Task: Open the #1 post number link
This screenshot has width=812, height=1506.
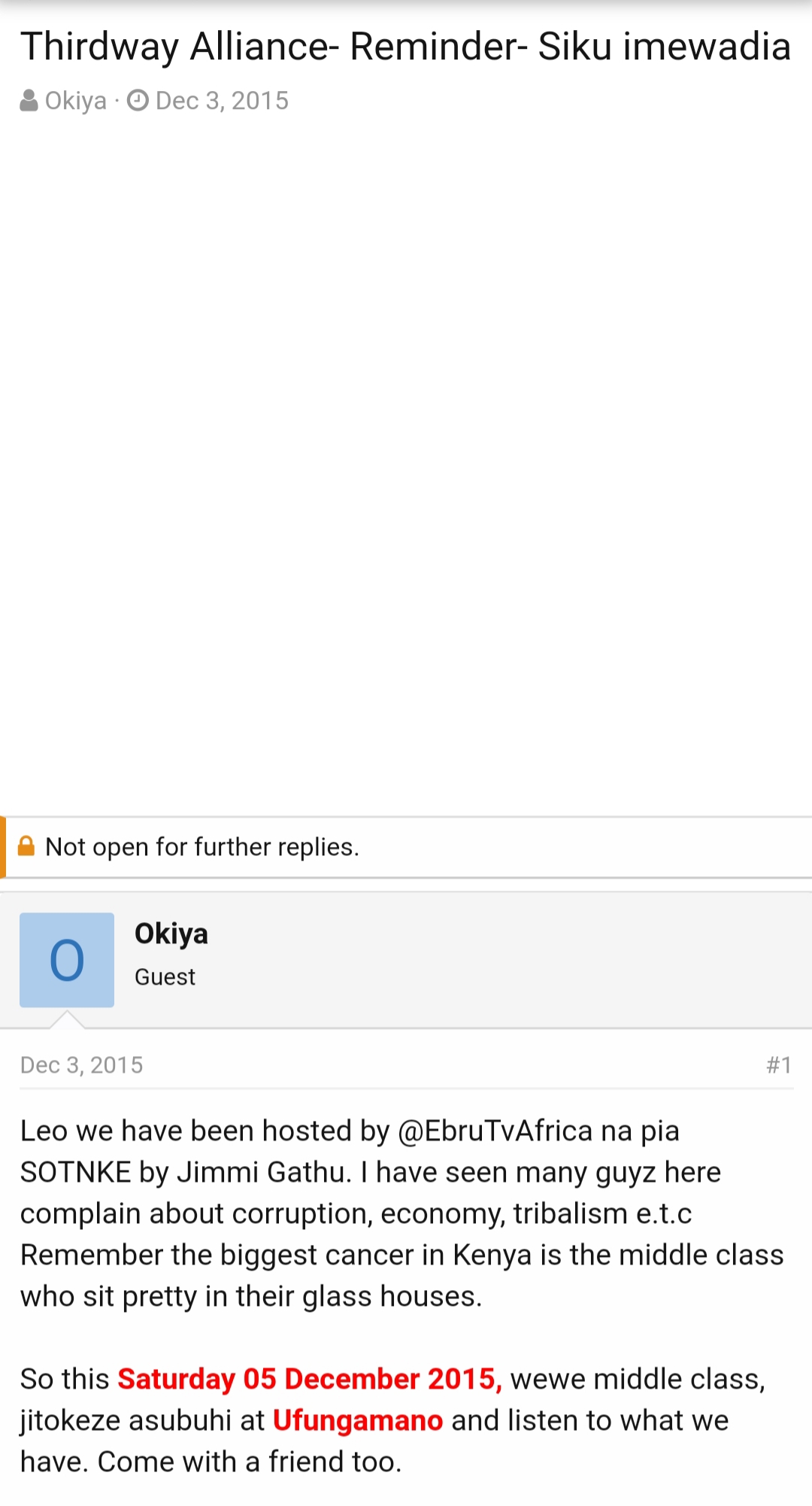Action: pos(779,1065)
